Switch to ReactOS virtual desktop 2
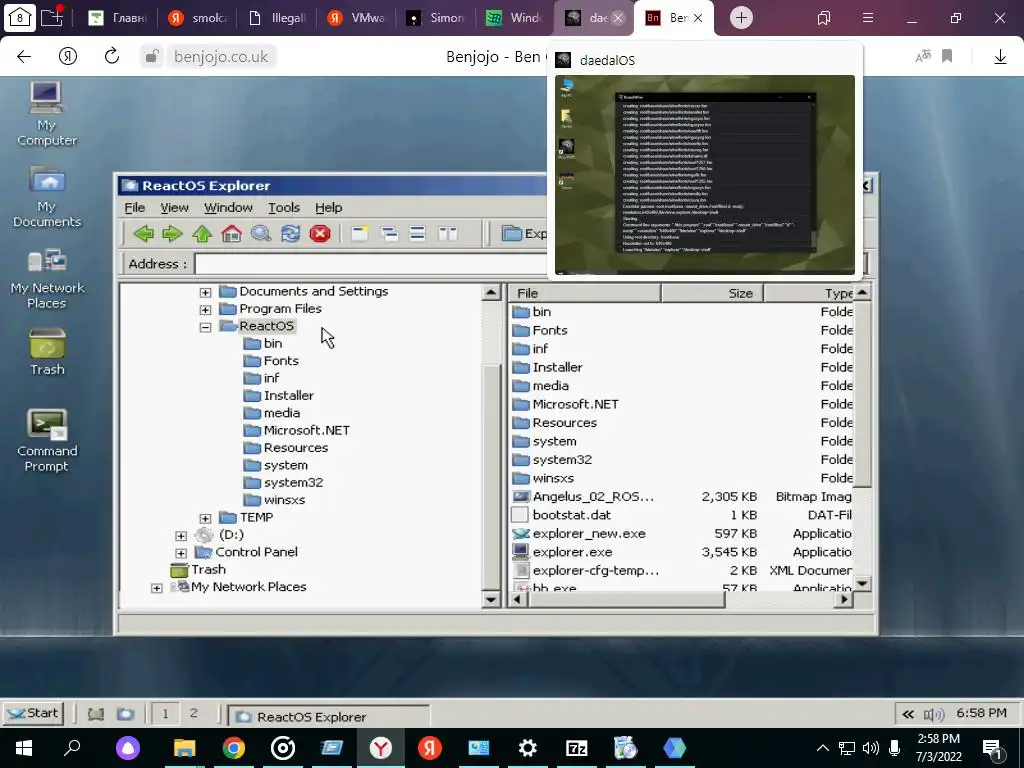Screen dimensions: 1024x768 click(193, 713)
